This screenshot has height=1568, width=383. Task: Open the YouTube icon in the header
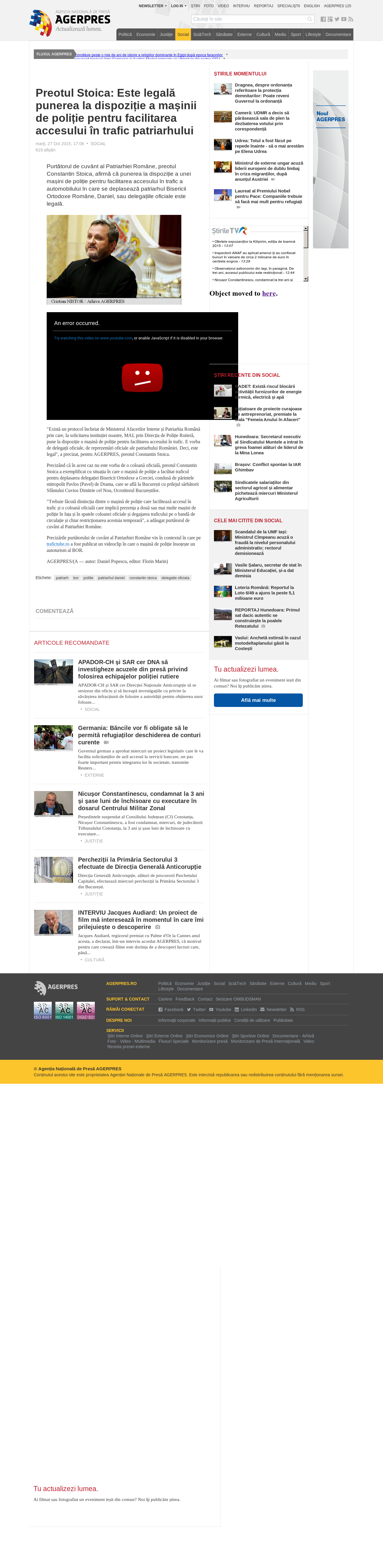pyautogui.click(x=344, y=19)
